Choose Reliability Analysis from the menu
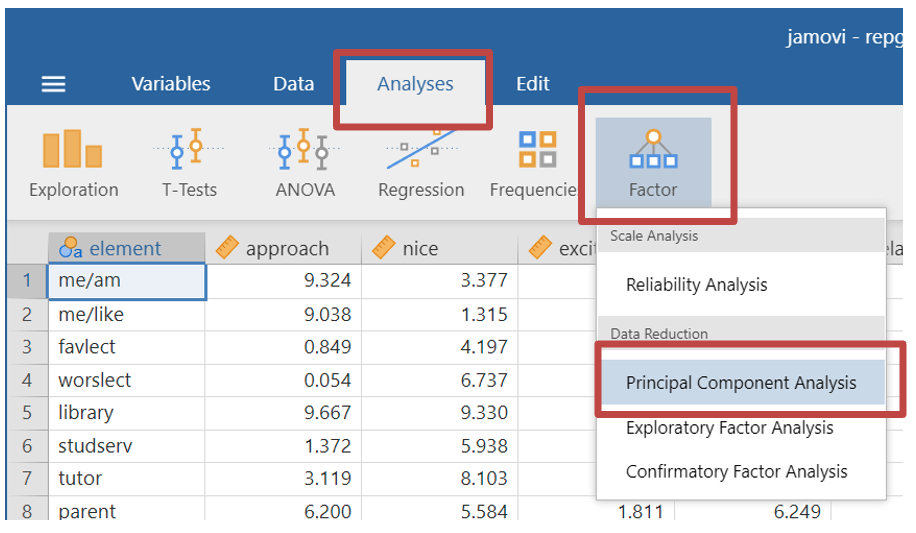This screenshot has width=916, height=533. [696, 285]
